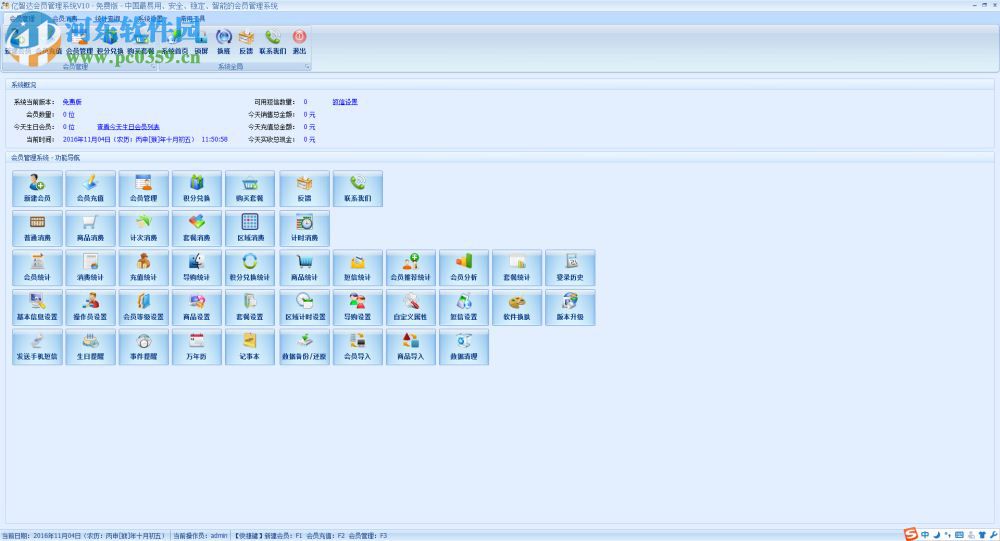Open the 积分兑换 gift tile in navigation grid
Viewport: 1000px width, 541px height.
196,188
